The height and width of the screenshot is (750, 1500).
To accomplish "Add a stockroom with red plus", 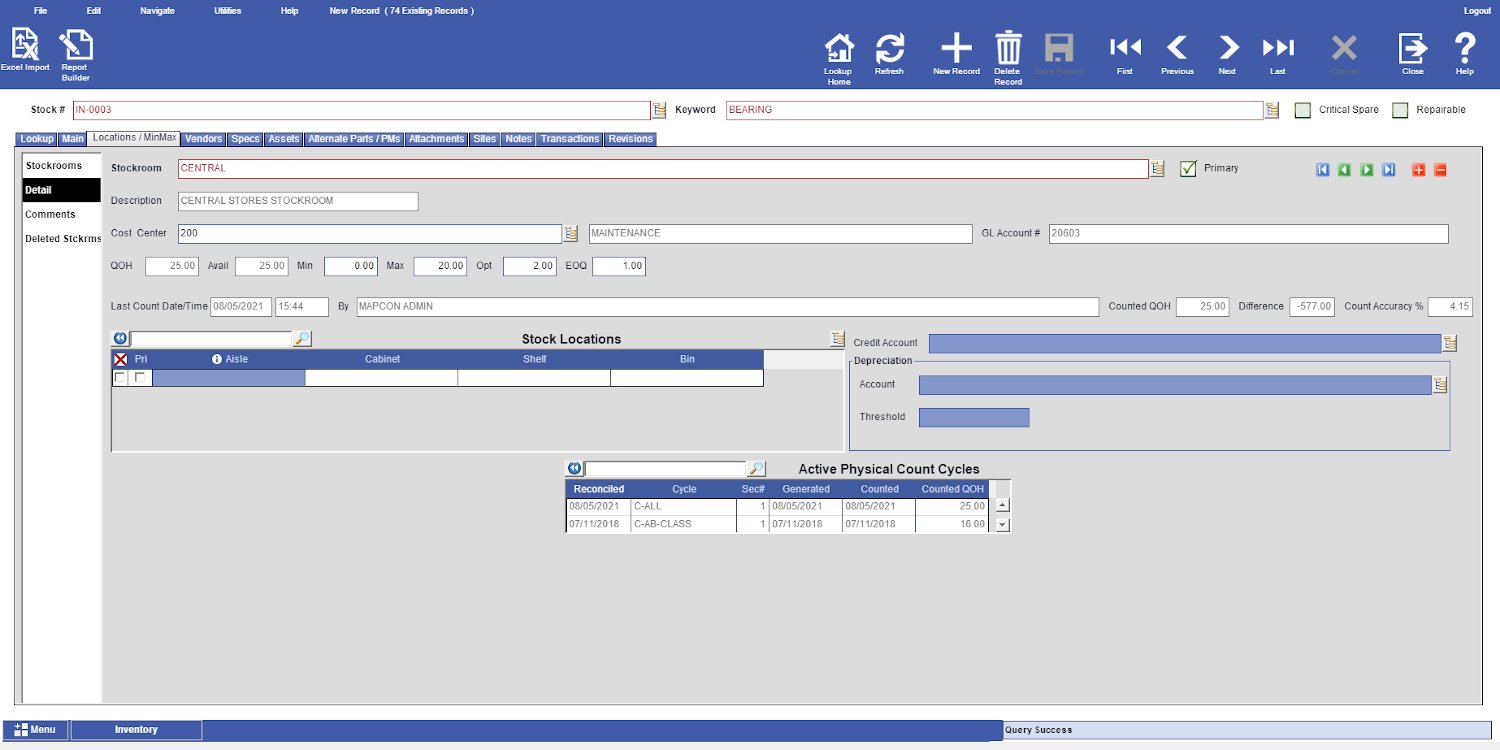I will (1418, 170).
